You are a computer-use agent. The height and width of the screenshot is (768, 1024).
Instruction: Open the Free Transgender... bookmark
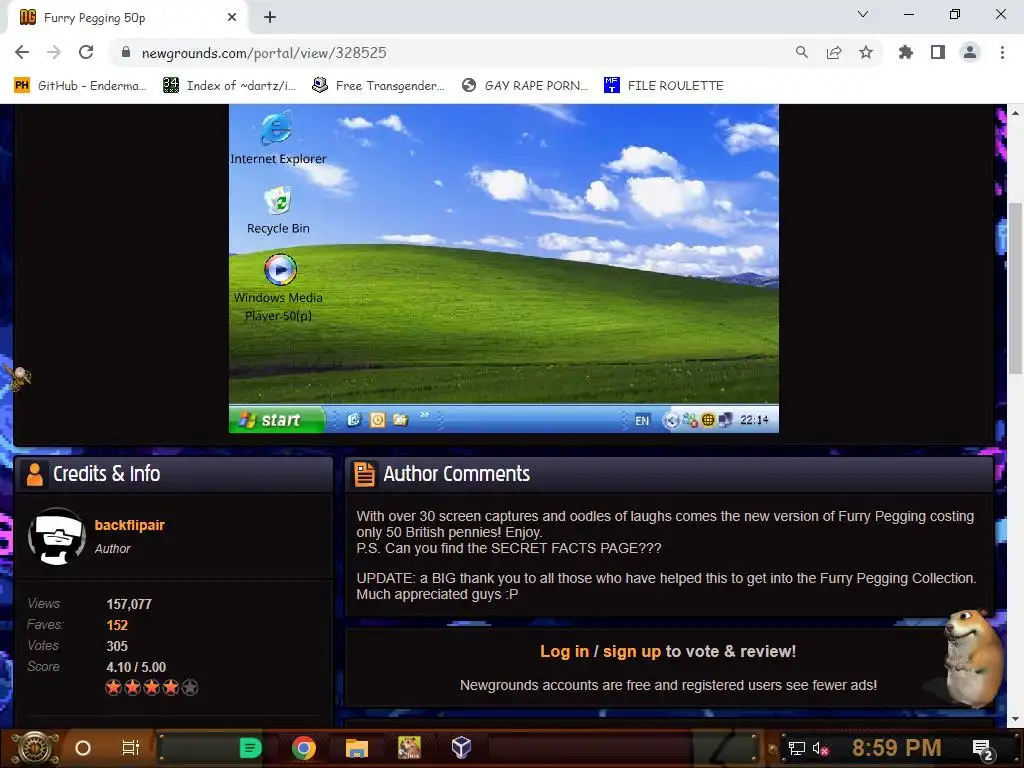tap(379, 86)
